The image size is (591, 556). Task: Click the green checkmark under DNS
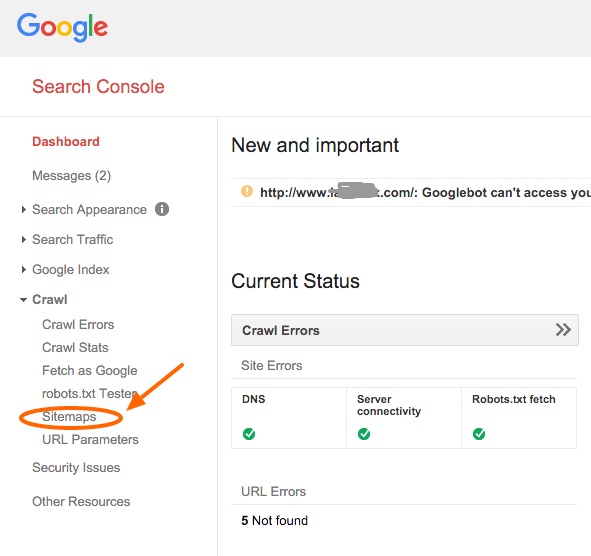pyautogui.click(x=249, y=434)
